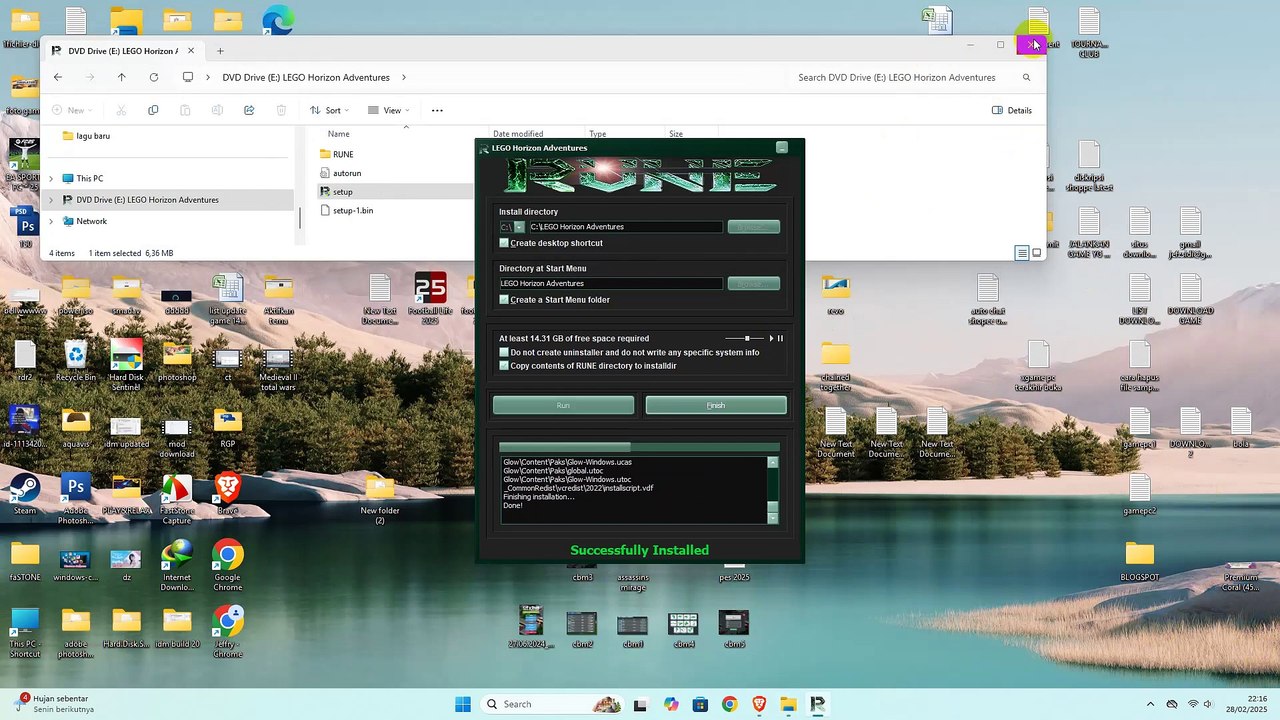Click the taskbar Search box
The width and height of the screenshot is (1280, 720).
pyautogui.click(x=553, y=704)
